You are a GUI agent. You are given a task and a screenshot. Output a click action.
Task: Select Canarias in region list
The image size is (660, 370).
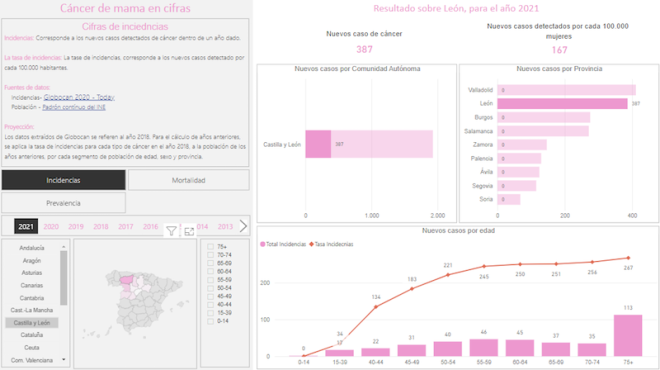[x=32, y=285]
